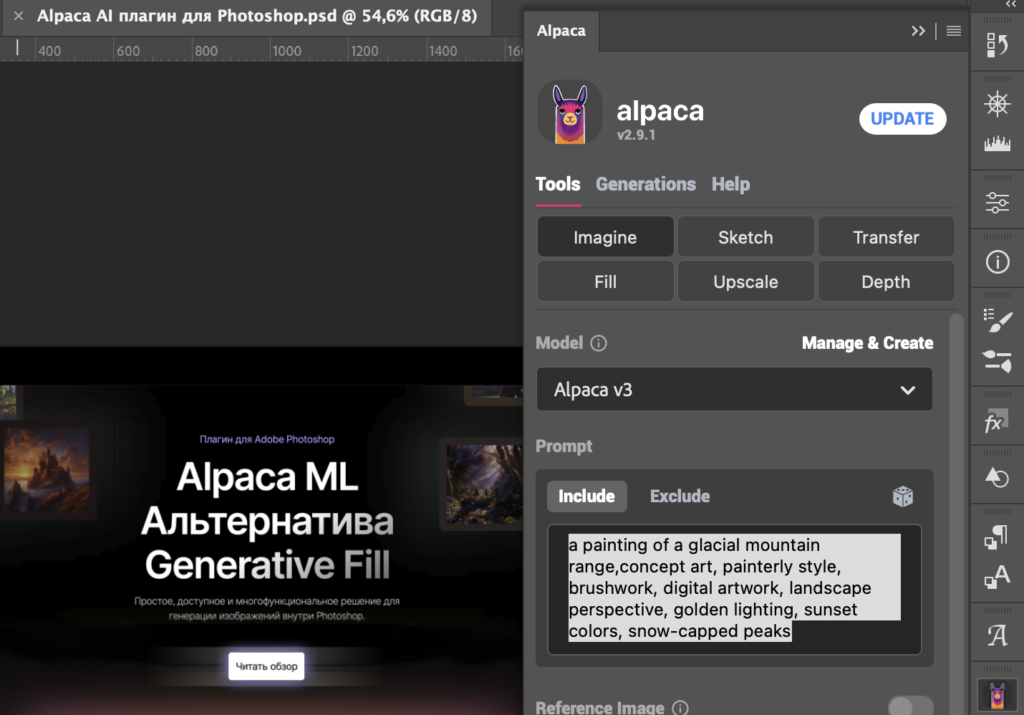1024x715 pixels.
Task: Open the Brushes panel icon
Action: click(997, 360)
